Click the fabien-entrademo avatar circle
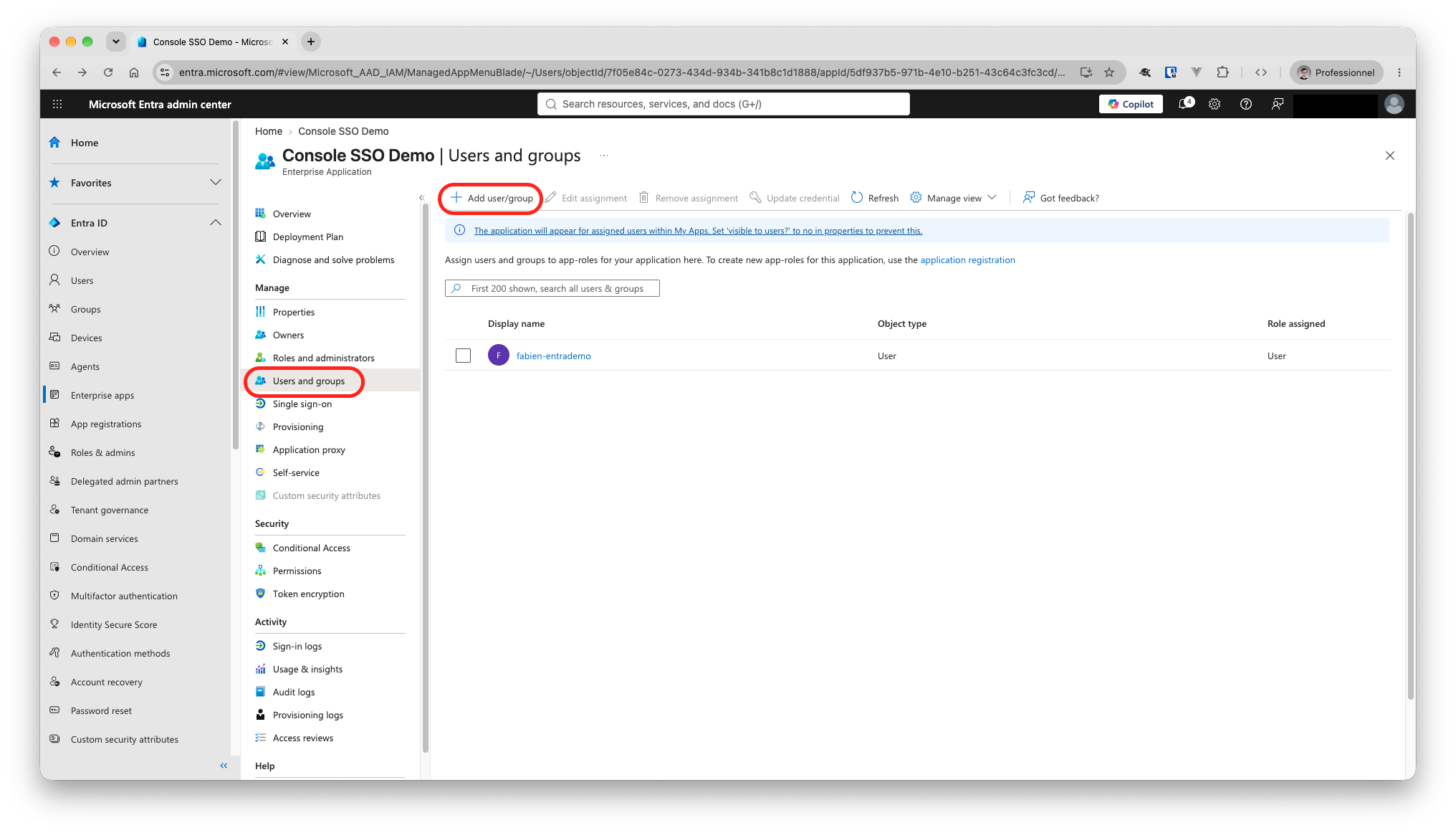The width and height of the screenshot is (1456, 833). (499, 356)
